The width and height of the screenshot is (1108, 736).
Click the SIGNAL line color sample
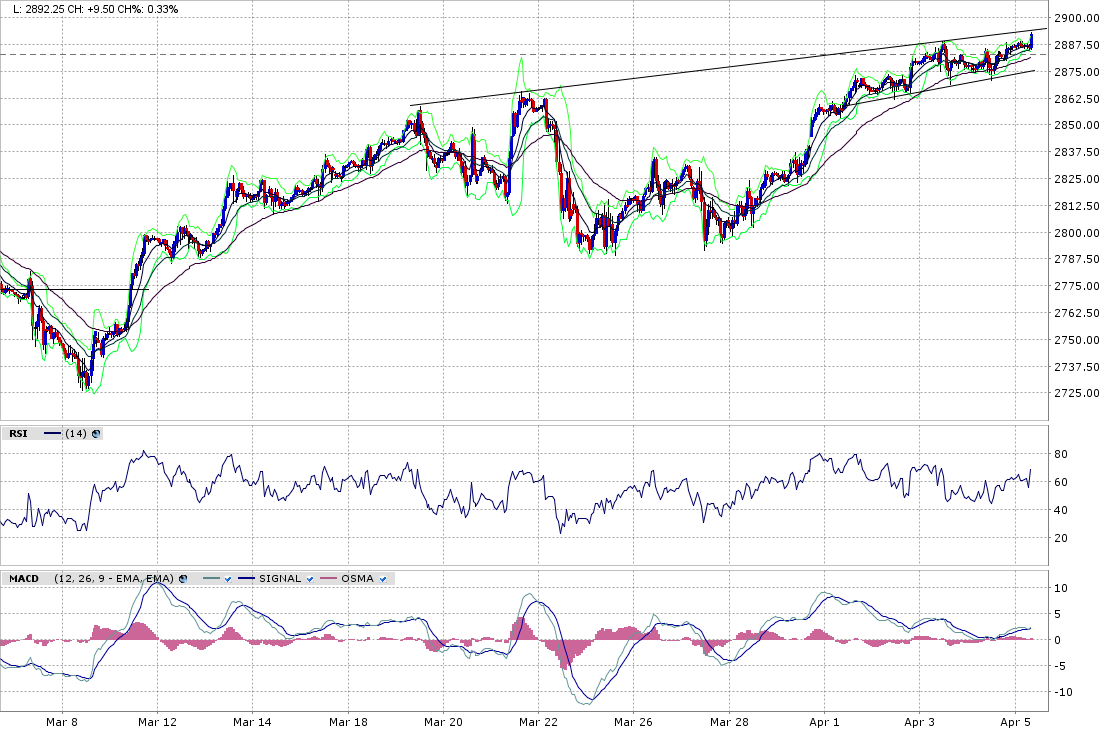[x=246, y=578]
